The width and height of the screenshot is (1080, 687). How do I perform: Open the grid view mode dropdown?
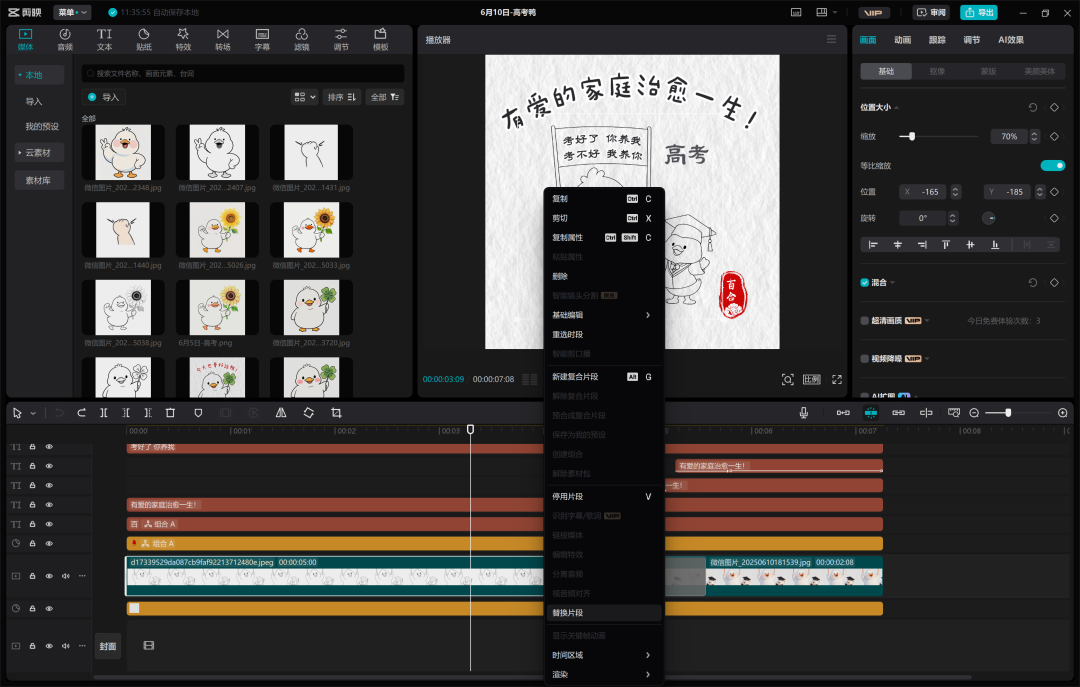tap(304, 97)
